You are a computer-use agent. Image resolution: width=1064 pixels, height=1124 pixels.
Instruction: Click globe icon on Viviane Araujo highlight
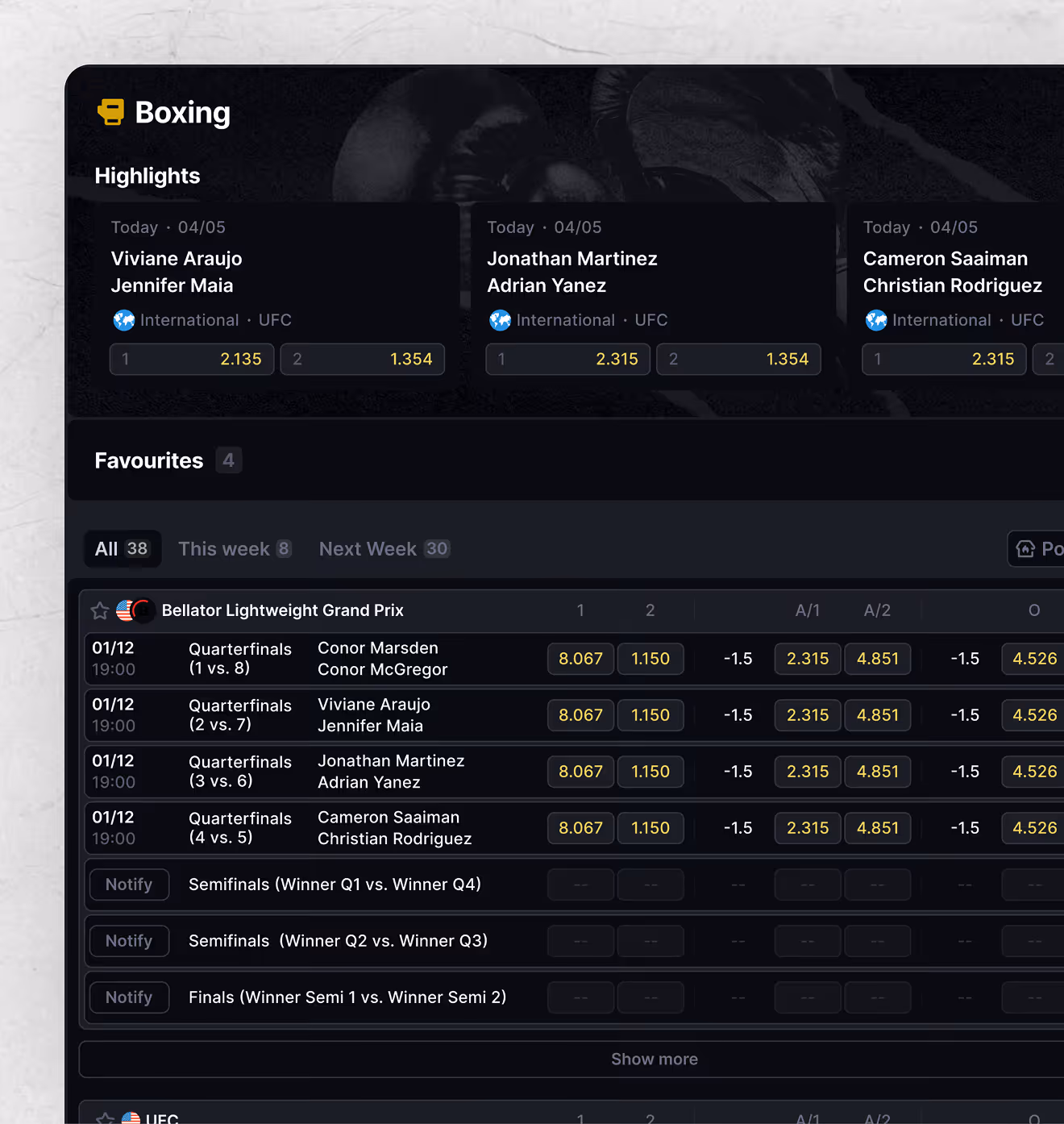(x=124, y=320)
